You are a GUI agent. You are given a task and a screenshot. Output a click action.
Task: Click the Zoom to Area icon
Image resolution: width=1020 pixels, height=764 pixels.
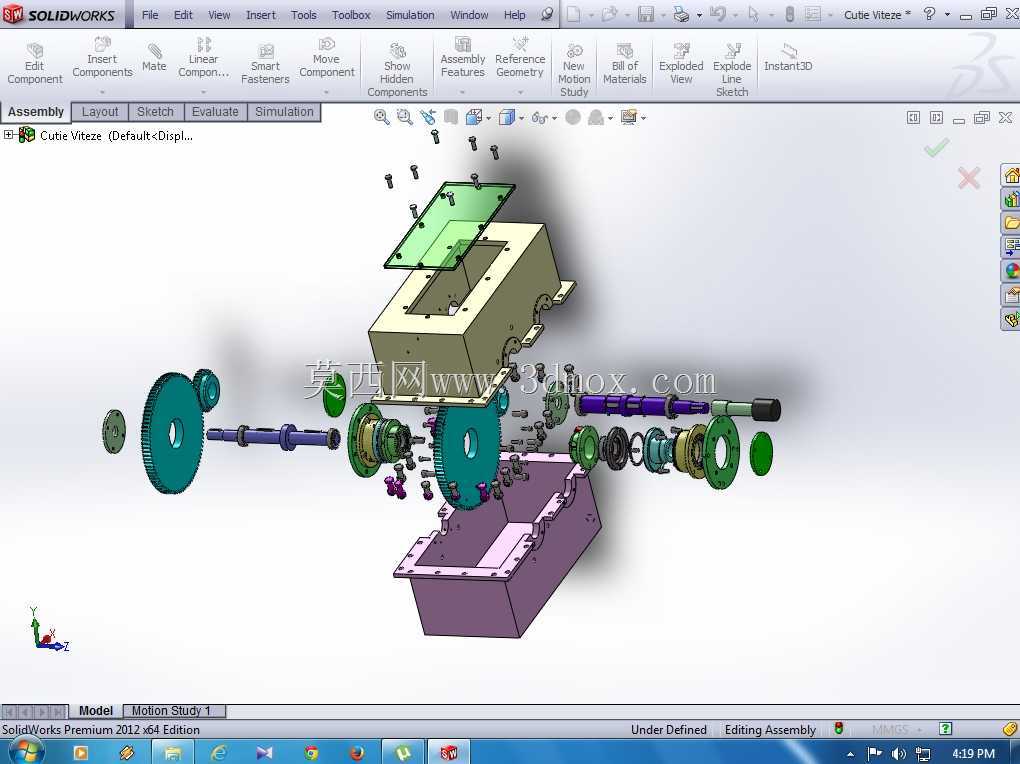click(x=405, y=117)
